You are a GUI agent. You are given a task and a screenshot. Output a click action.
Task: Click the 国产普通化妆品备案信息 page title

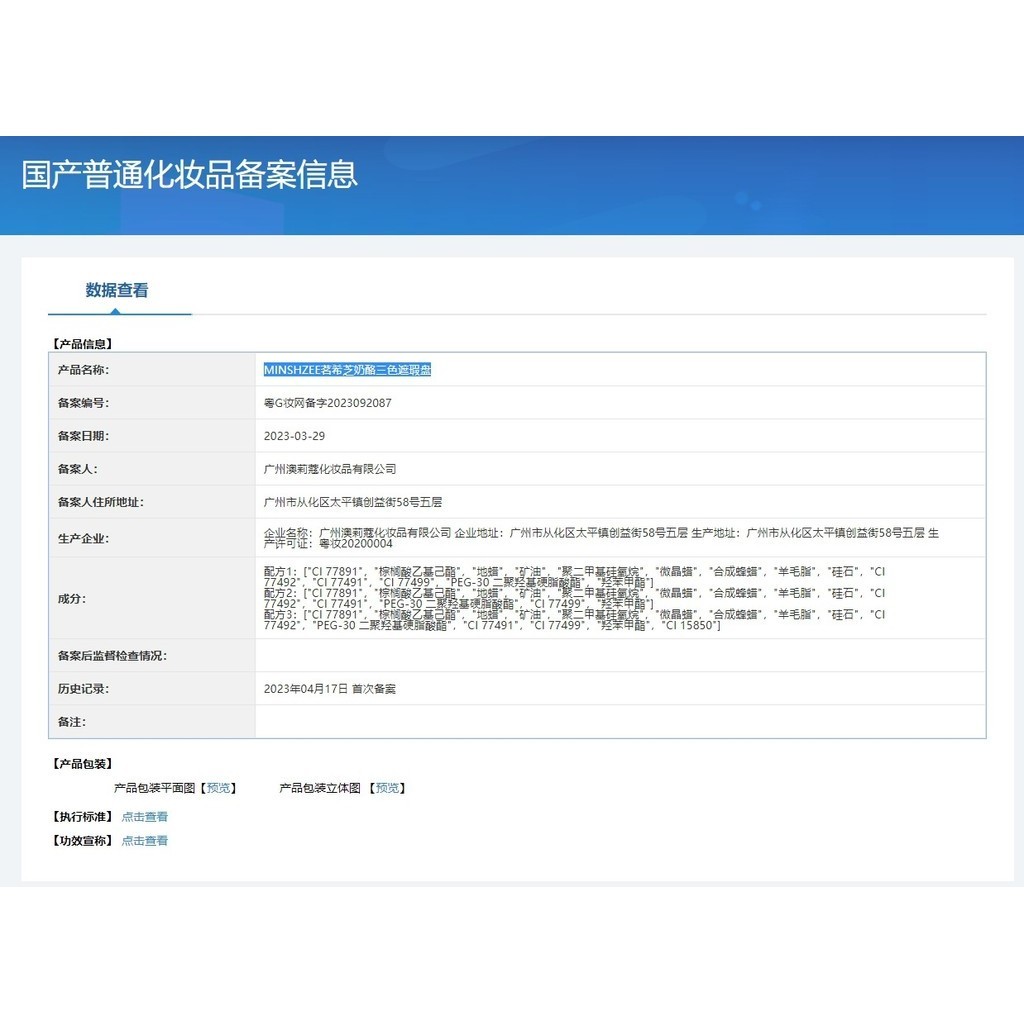click(190, 174)
